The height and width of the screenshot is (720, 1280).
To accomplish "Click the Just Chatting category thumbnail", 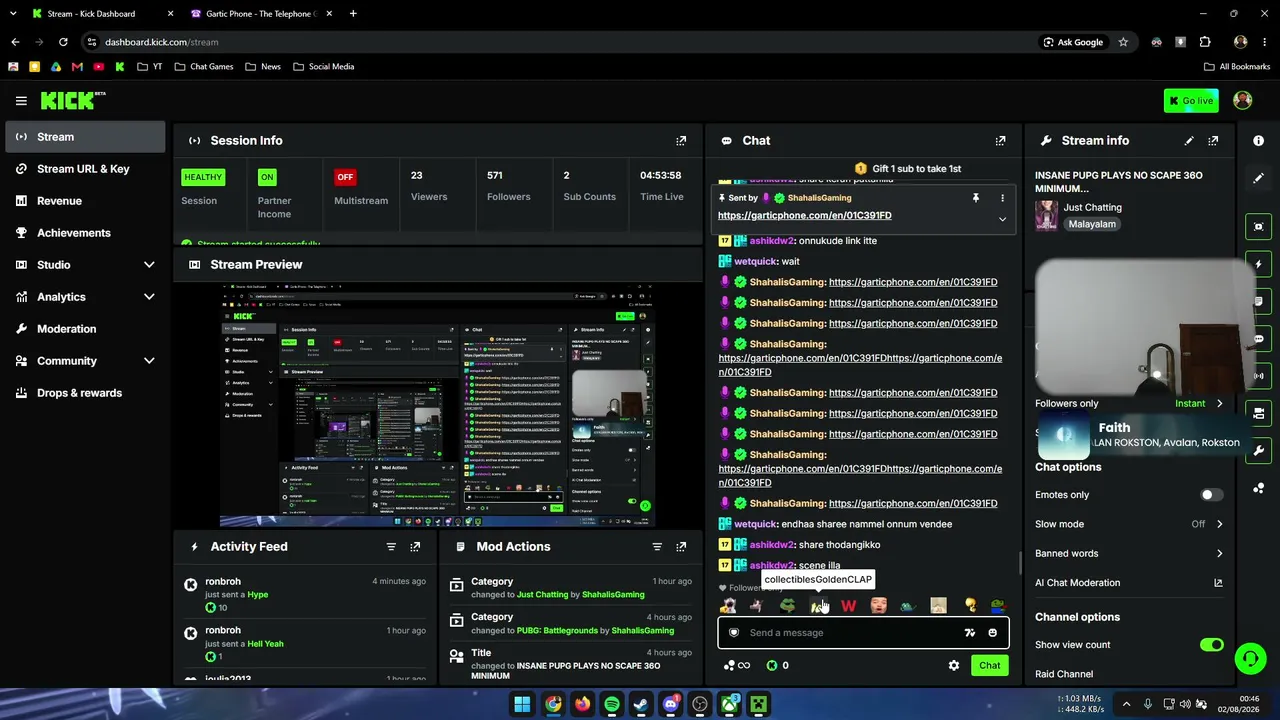I will 1046,216.
